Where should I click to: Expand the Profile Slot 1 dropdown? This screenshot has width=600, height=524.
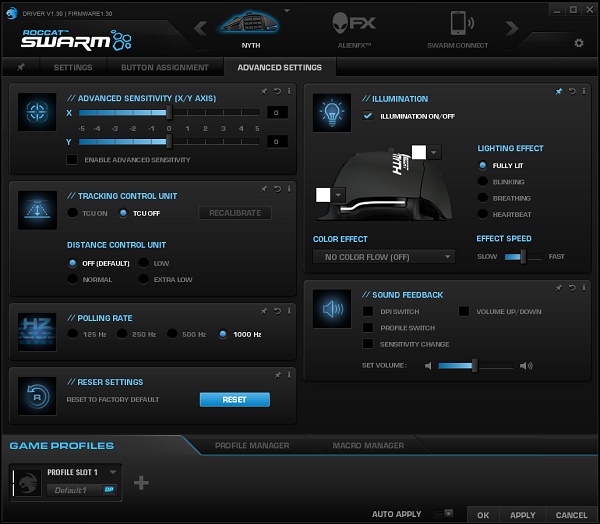point(113,472)
